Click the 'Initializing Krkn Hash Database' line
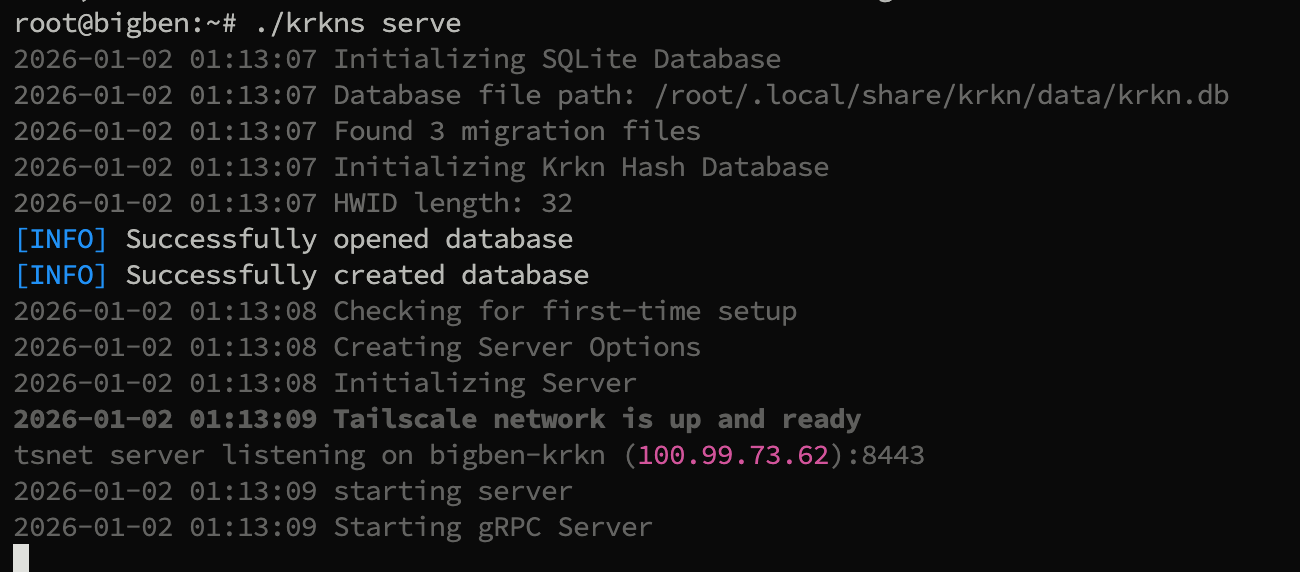This screenshot has height=572, width=1300. click(x=421, y=167)
